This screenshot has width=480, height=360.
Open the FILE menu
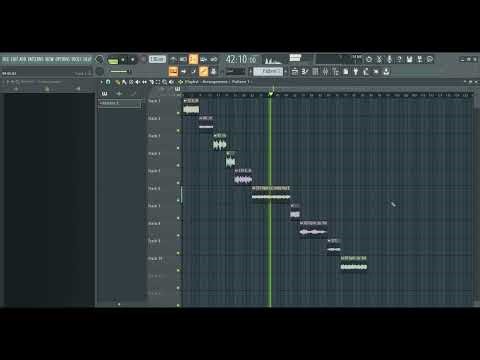coord(6,59)
